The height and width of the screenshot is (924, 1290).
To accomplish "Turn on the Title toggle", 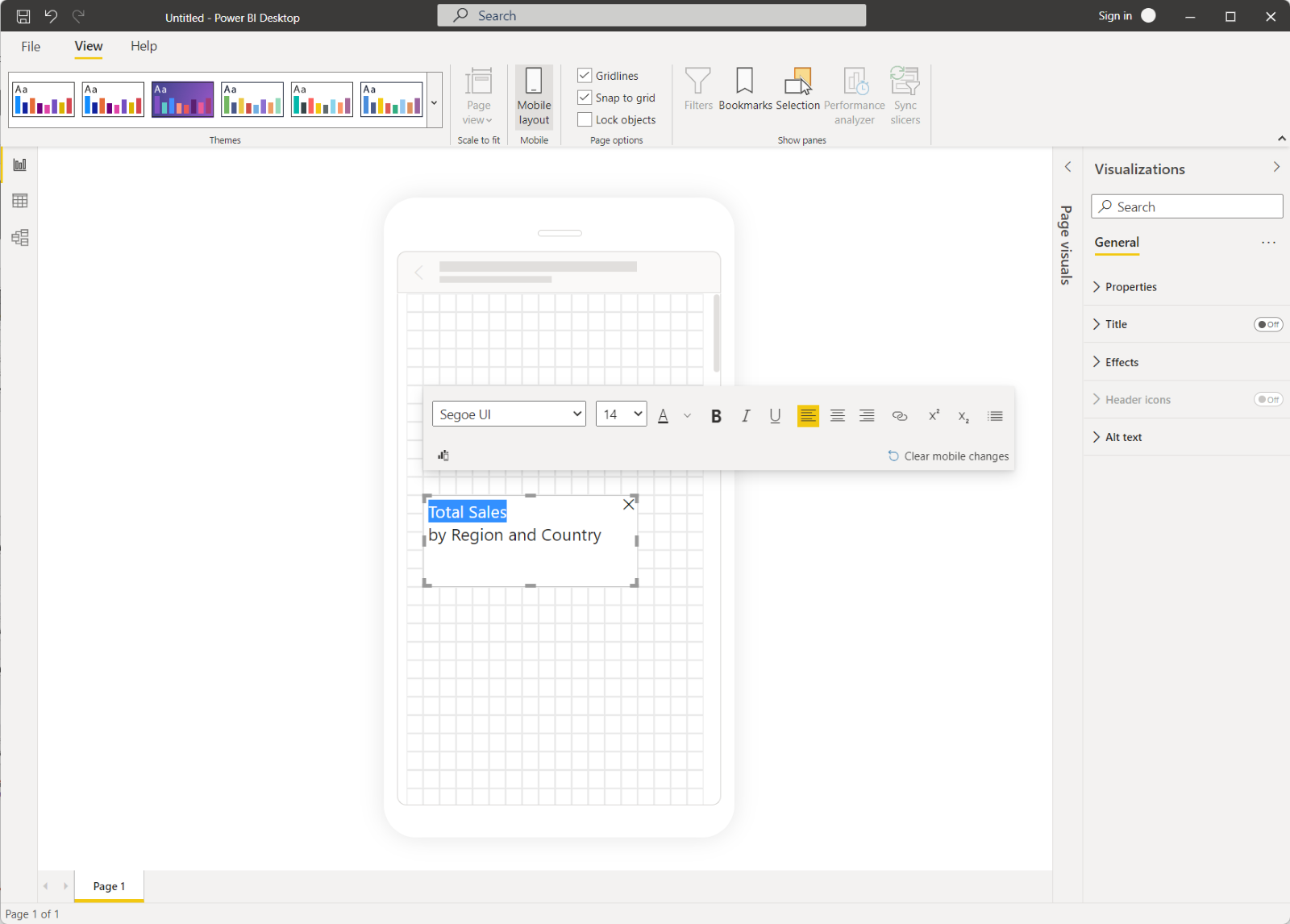I will point(1267,324).
